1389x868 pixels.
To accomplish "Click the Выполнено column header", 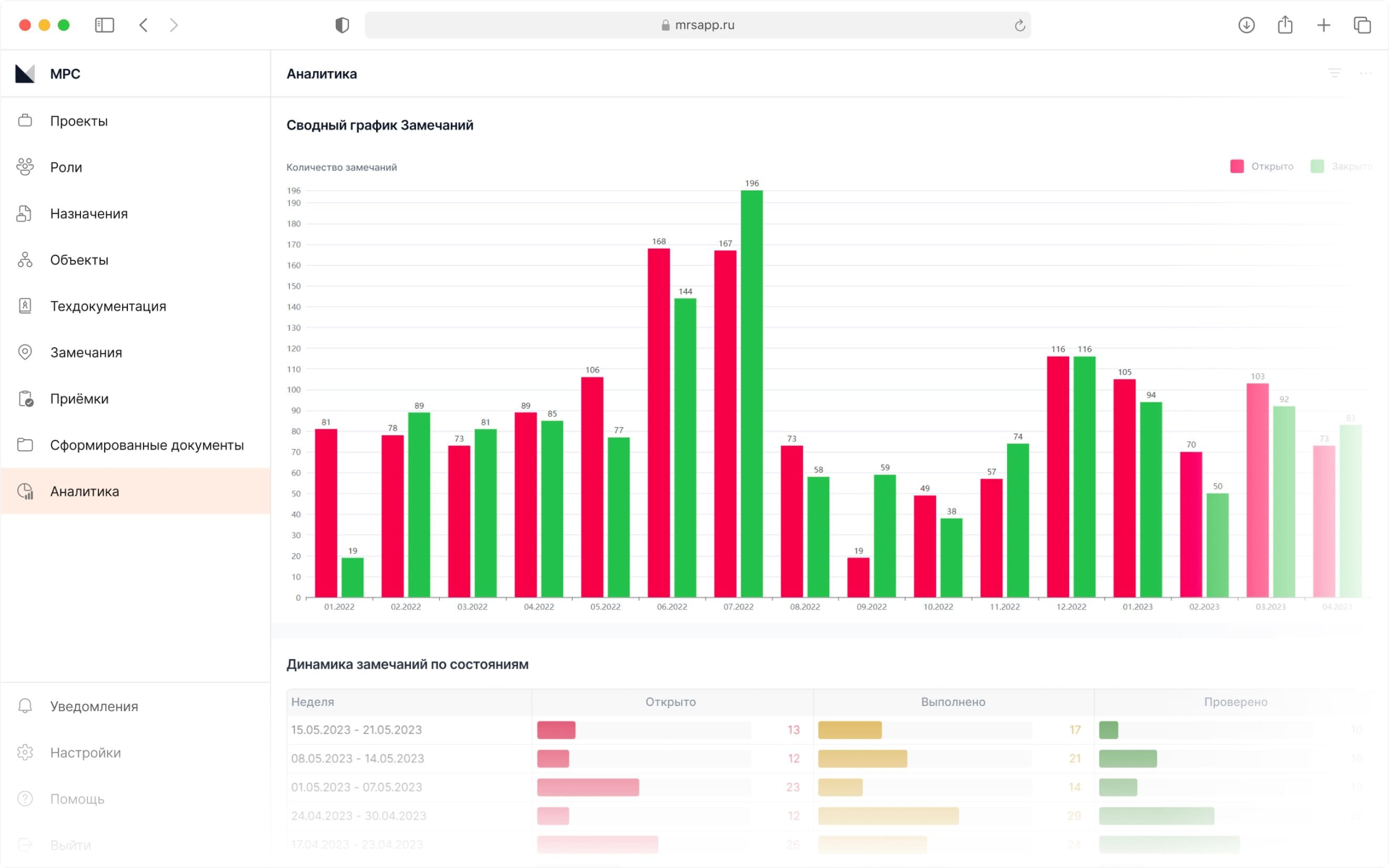I will point(953,702).
